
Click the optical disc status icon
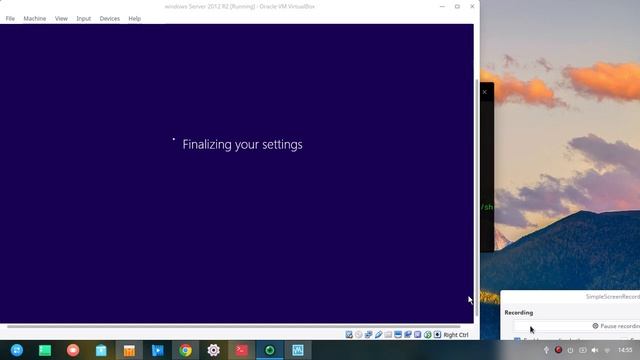pos(359,335)
